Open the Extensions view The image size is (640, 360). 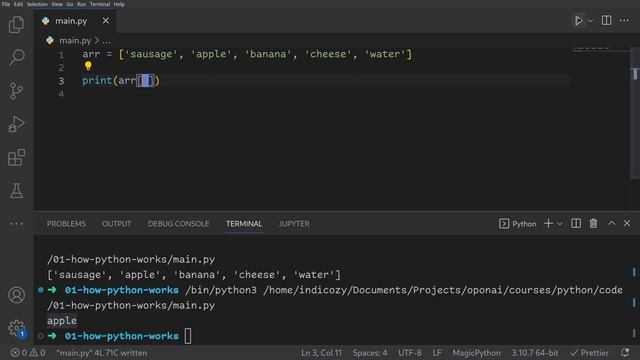coord(16,158)
